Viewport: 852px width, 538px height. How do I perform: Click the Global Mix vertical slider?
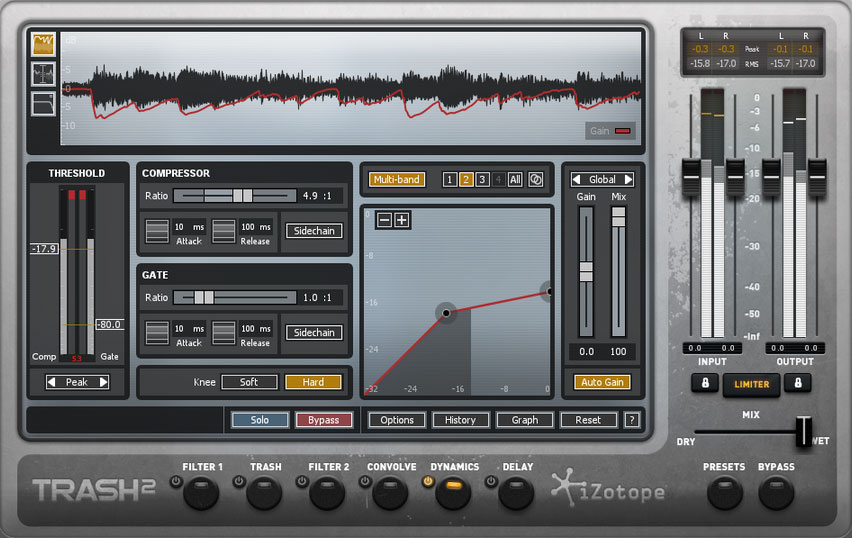(x=618, y=272)
